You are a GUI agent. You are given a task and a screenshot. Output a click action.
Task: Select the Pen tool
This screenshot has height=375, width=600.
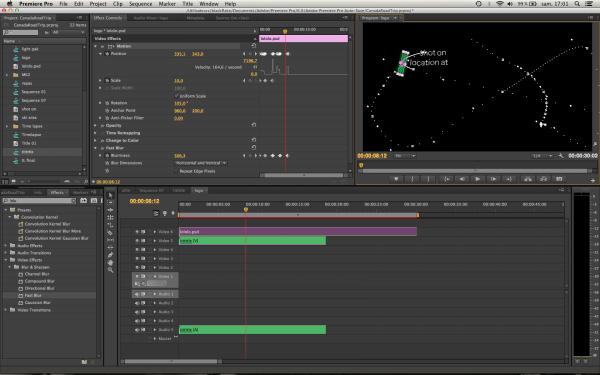(110, 255)
